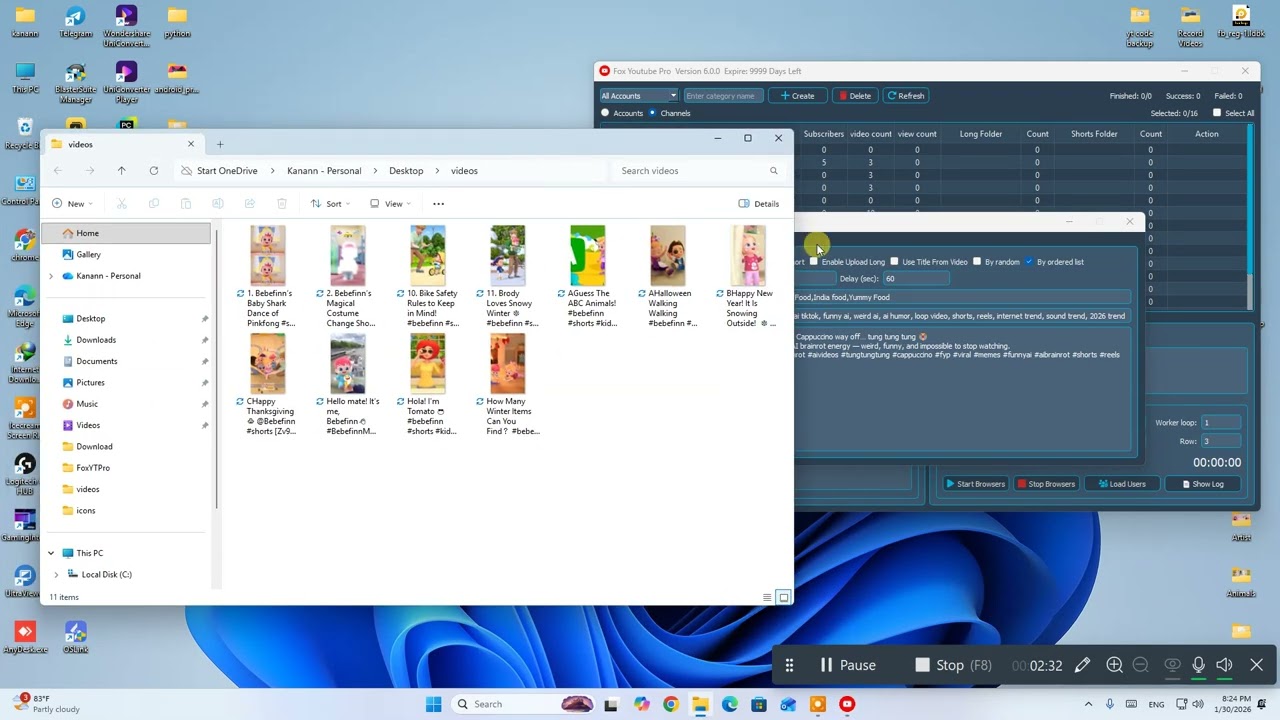The image size is (1280, 720).
Task: Toggle the webcam icon on recorder bar
Action: tap(1172, 665)
